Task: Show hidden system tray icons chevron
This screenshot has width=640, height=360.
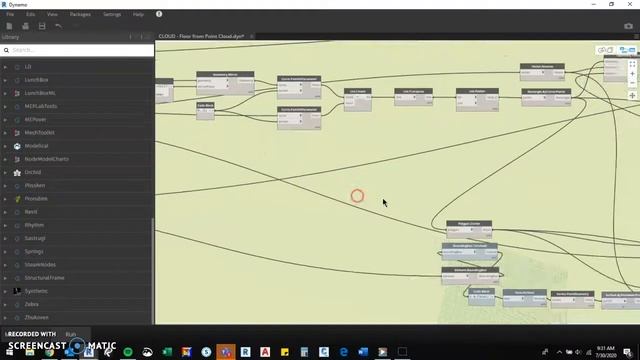Action: pyautogui.click(x=559, y=352)
